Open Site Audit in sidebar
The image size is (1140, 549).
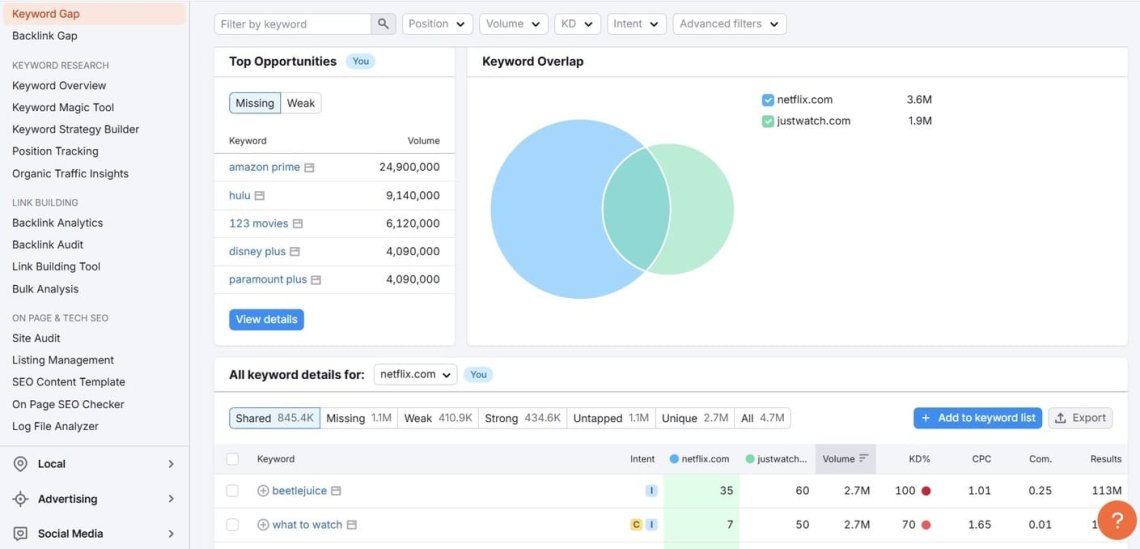36,338
